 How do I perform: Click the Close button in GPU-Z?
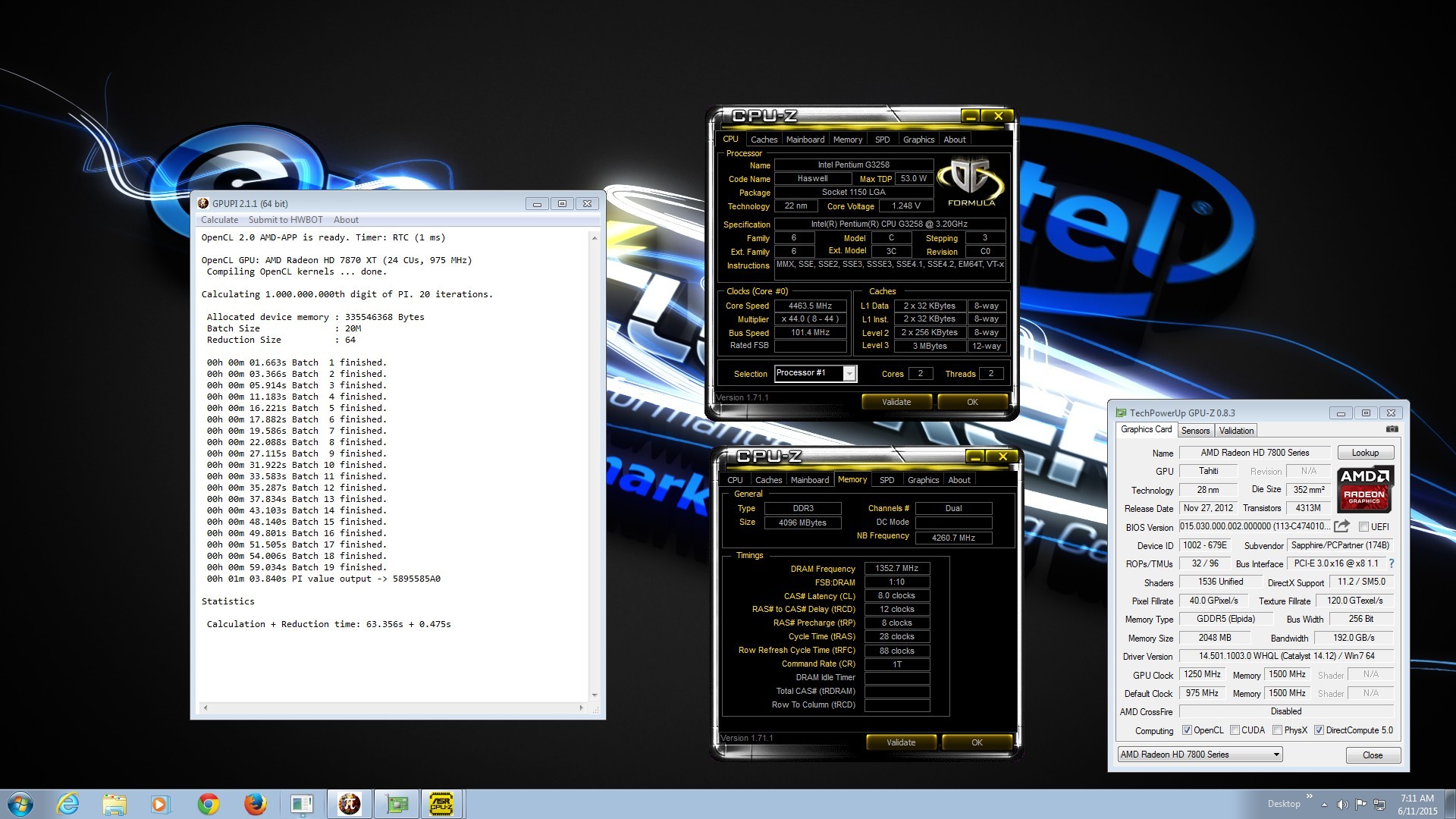(x=1373, y=755)
